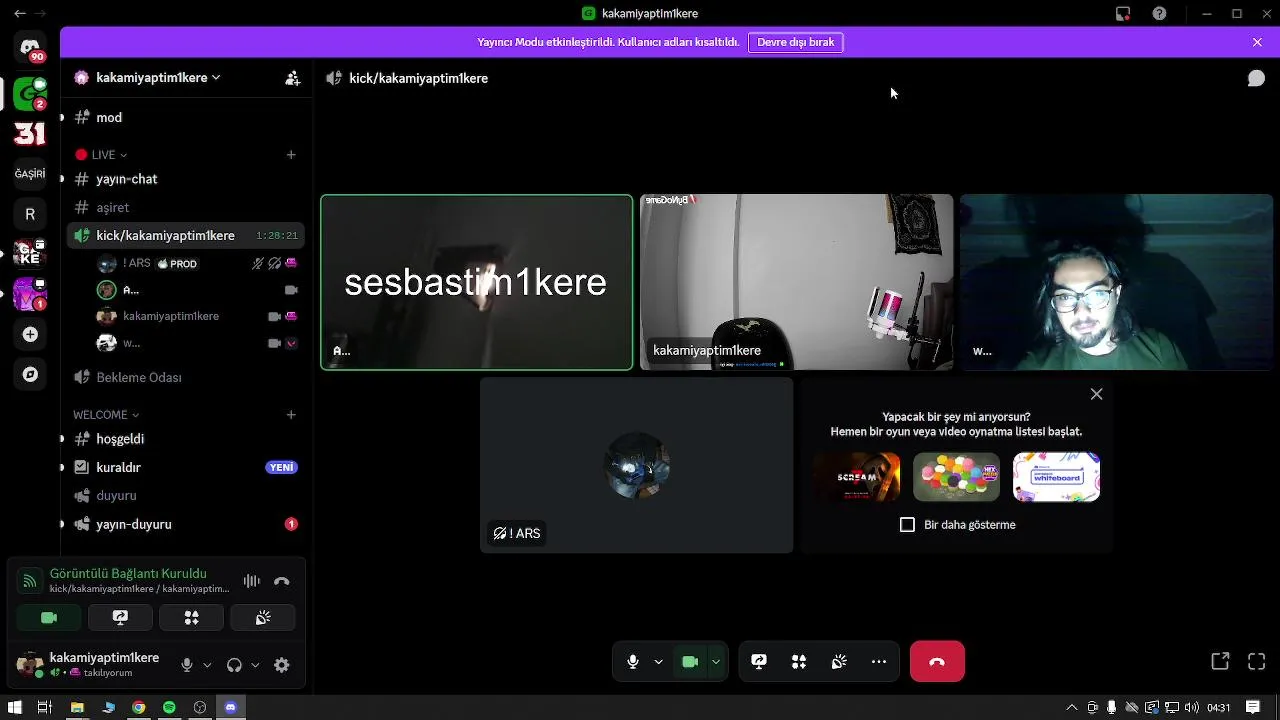1280x720 pixels.
Task: Open the yayın-chat channel
Action: tap(186, 179)
